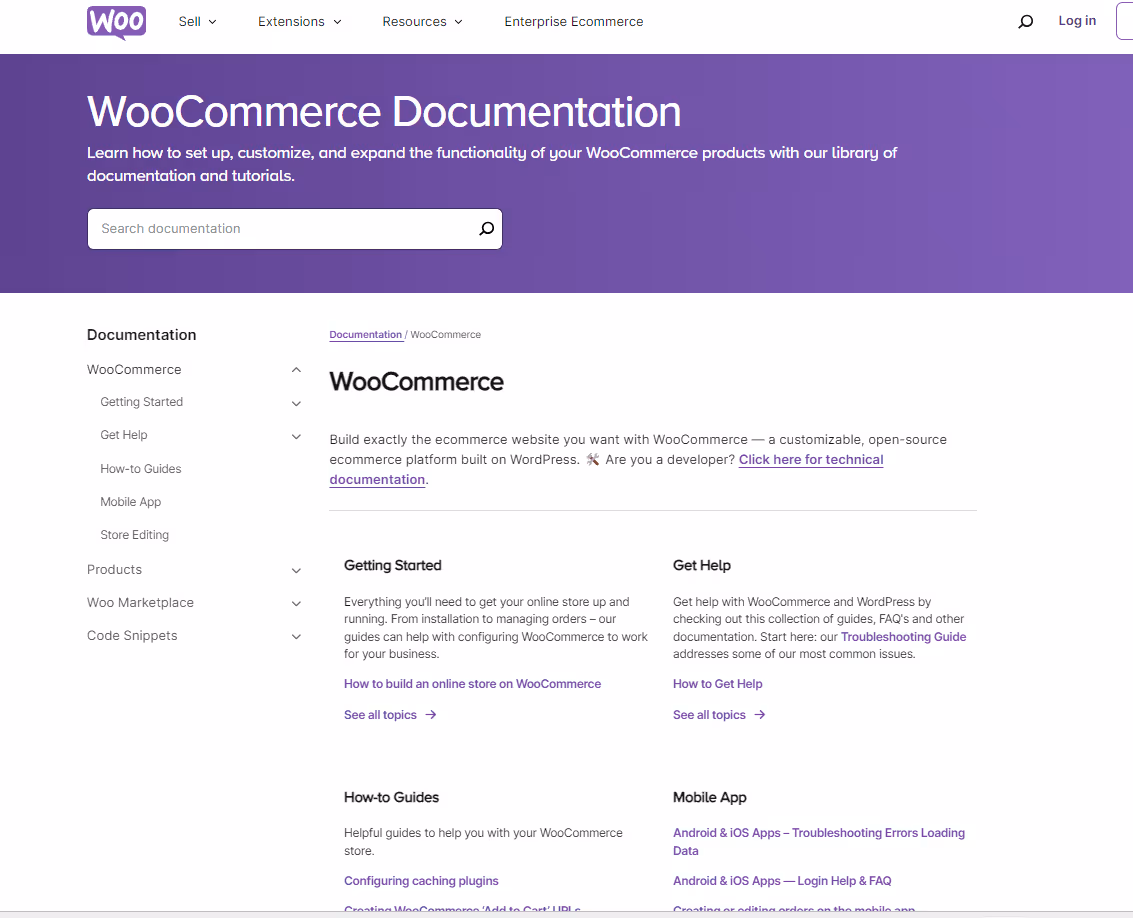Expand the Get Help sidebar entry

coord(296,436)
